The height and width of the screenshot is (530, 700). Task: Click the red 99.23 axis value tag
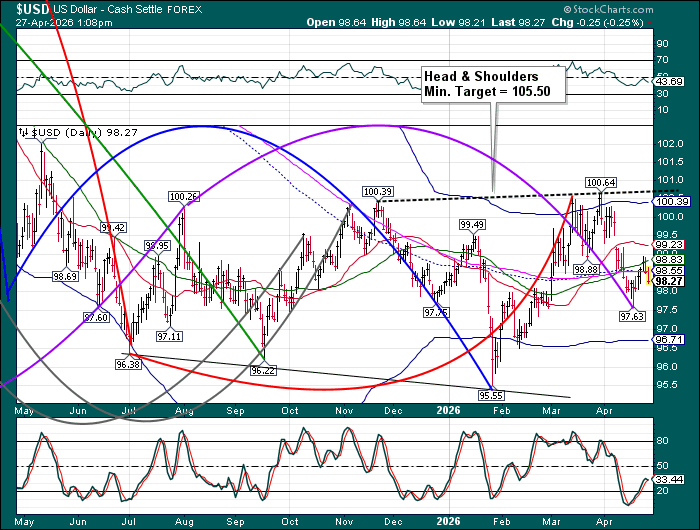click(x=667, y=244)
